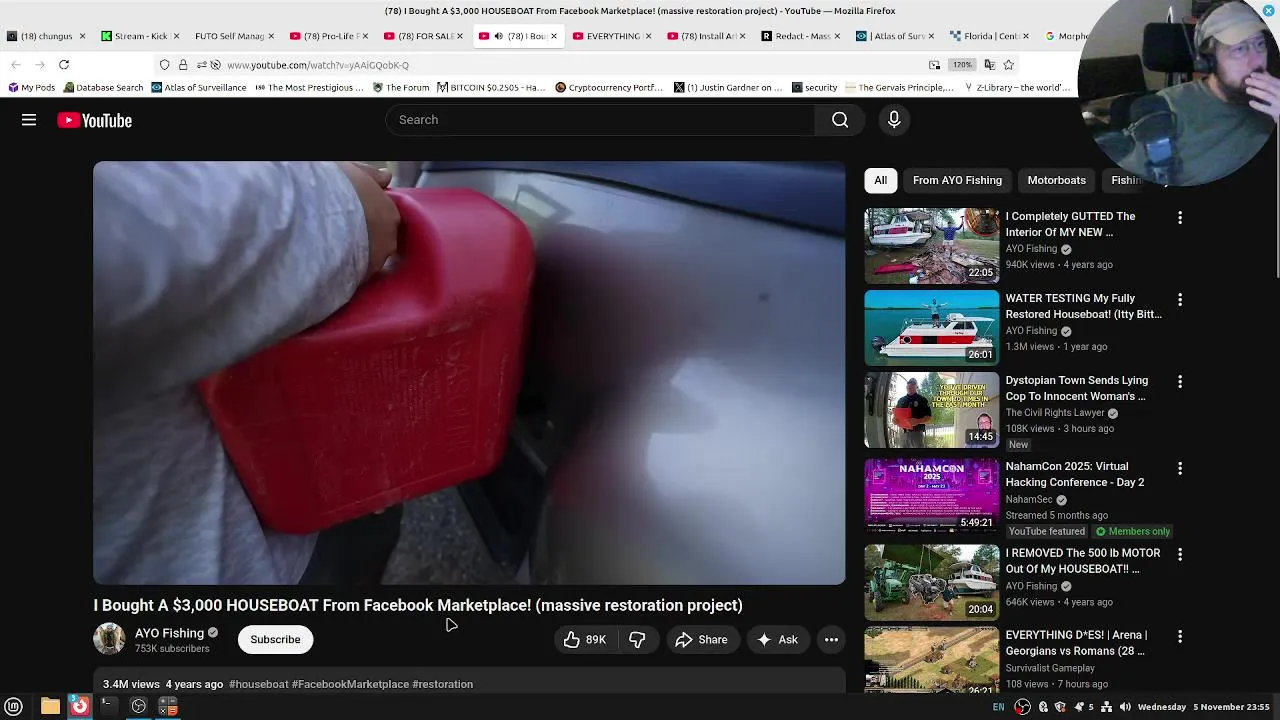This screenshot has width=1280, height=720.
Task: Open The Civil Rights Lawyer channel name
Action: [1055, 413]
